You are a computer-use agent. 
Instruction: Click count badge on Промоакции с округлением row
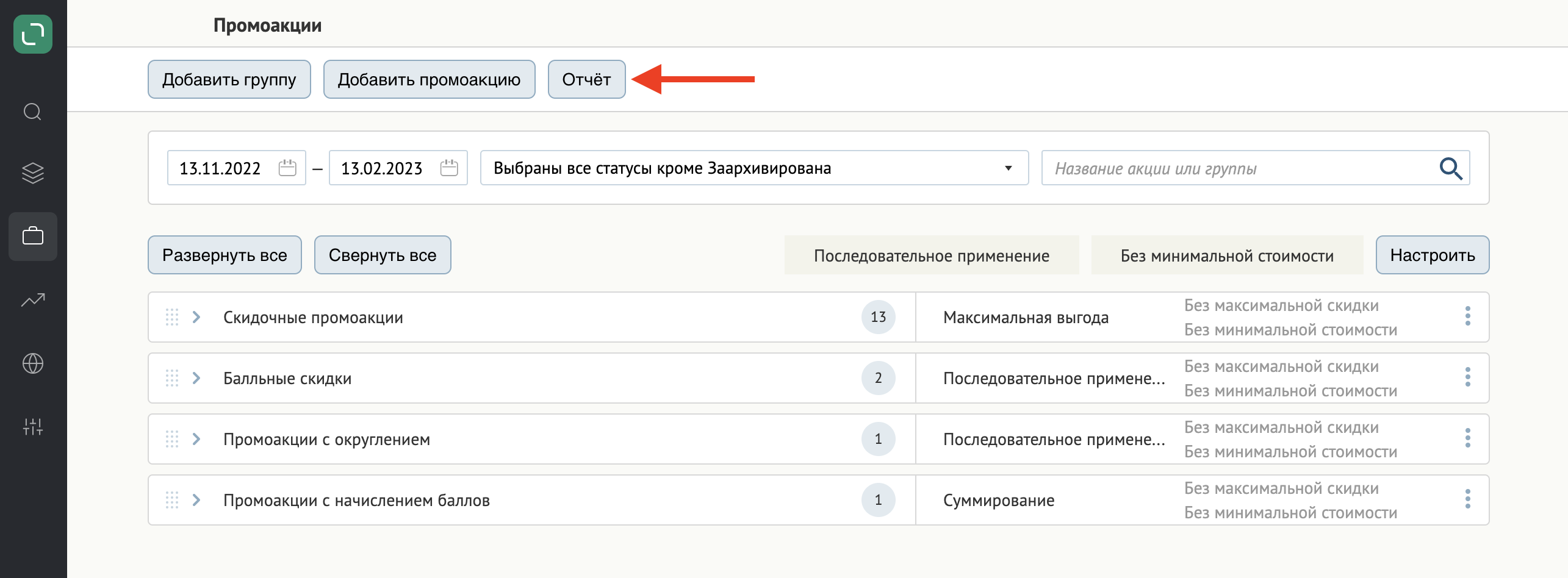878,439
